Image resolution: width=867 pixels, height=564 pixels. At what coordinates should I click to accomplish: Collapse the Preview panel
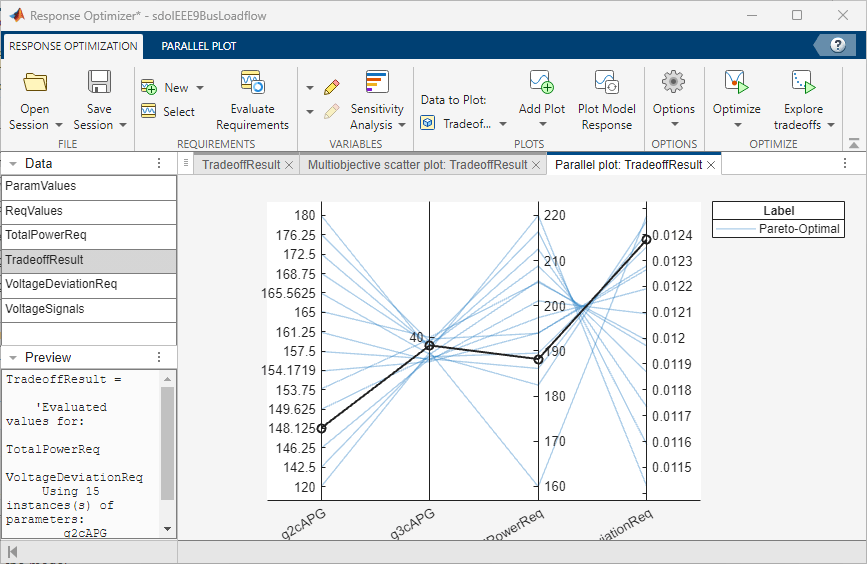tap(11, 357)
